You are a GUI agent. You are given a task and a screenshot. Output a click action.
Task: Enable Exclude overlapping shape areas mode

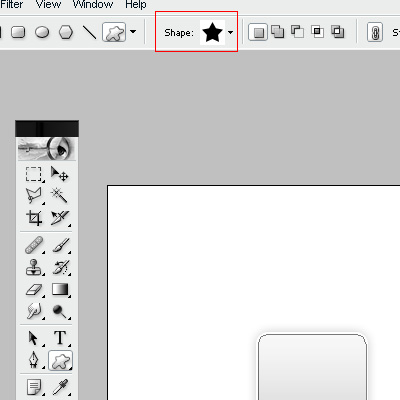pyautogui.click(x=338, y=32)
